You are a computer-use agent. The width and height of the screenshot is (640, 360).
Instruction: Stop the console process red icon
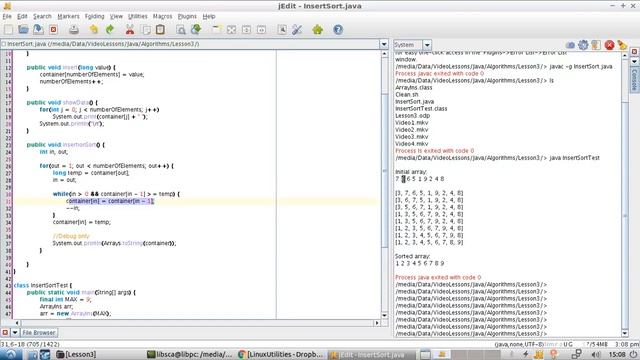pos(609,45)
